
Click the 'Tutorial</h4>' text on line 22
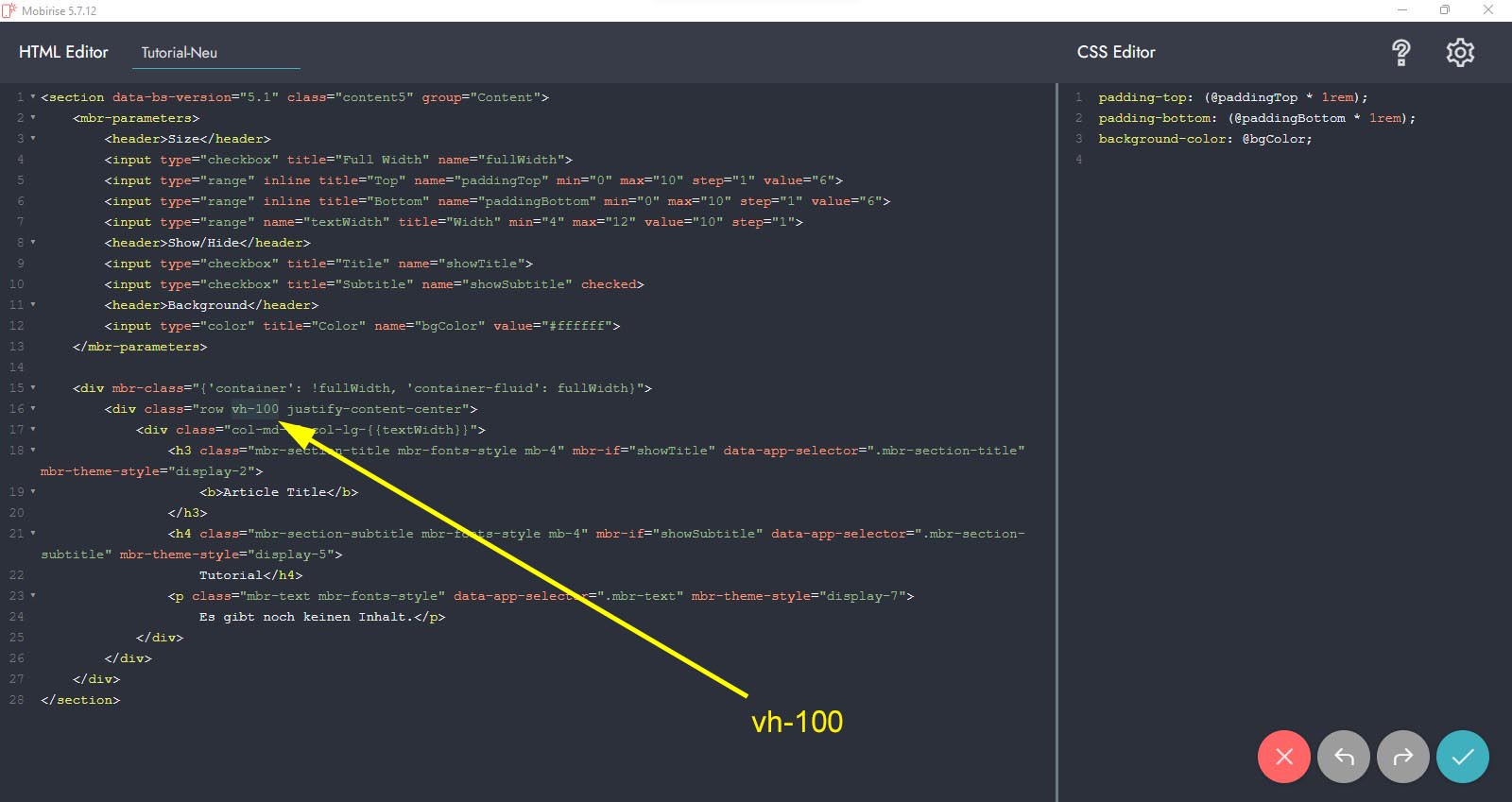point(250,575)
